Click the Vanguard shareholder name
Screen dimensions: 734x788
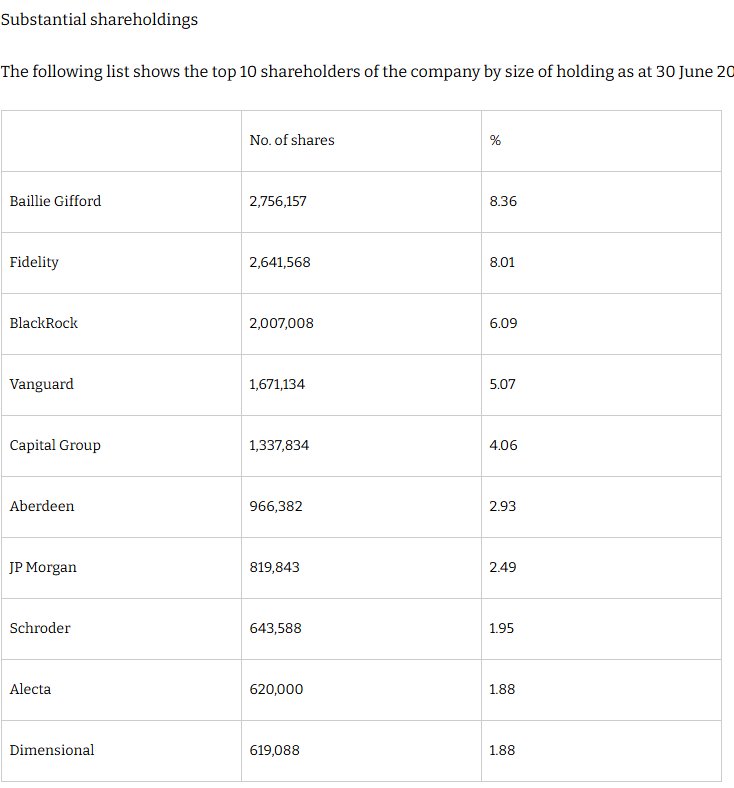[42, 384]
